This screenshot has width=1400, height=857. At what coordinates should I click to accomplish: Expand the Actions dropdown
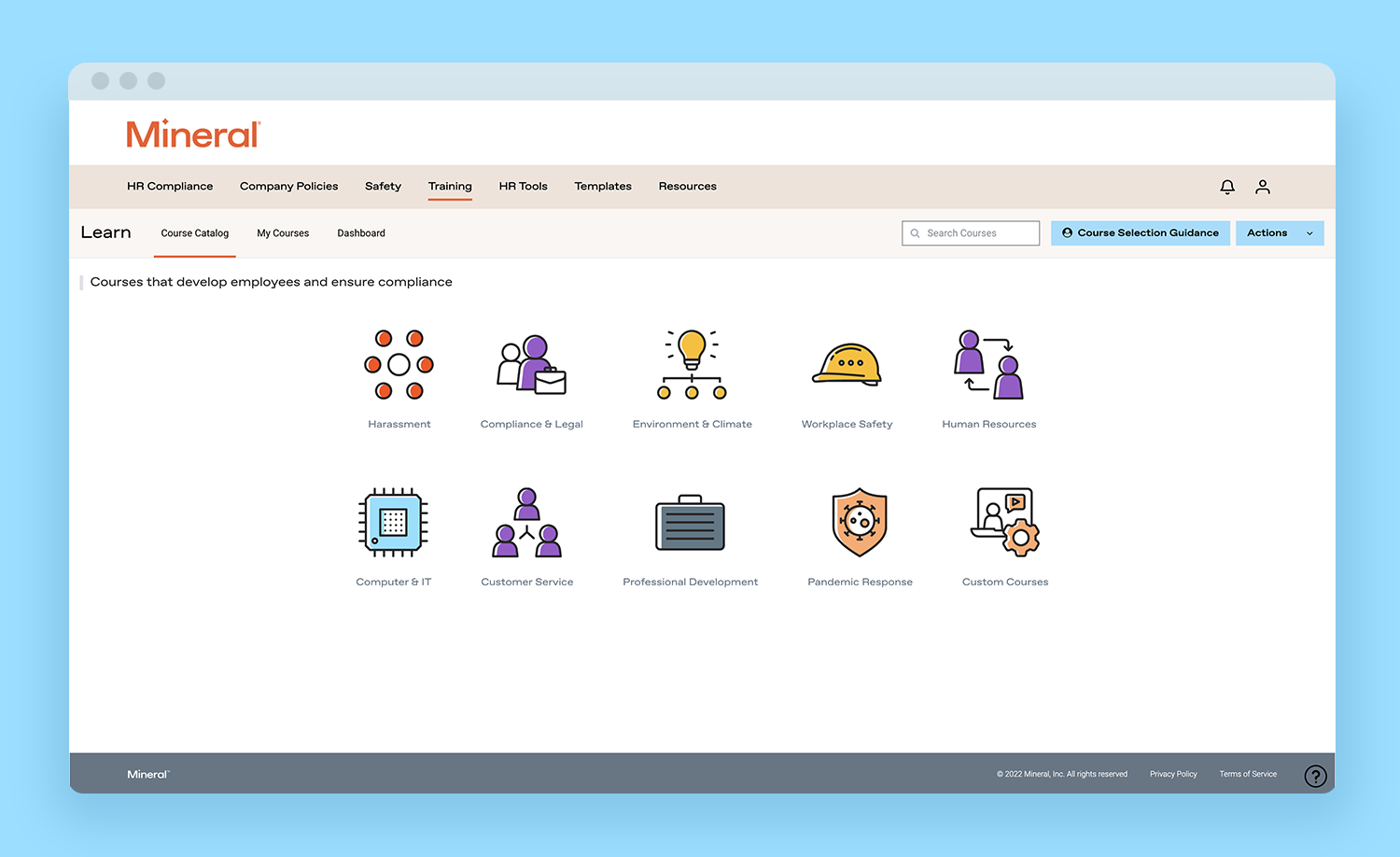point(1279,233)
